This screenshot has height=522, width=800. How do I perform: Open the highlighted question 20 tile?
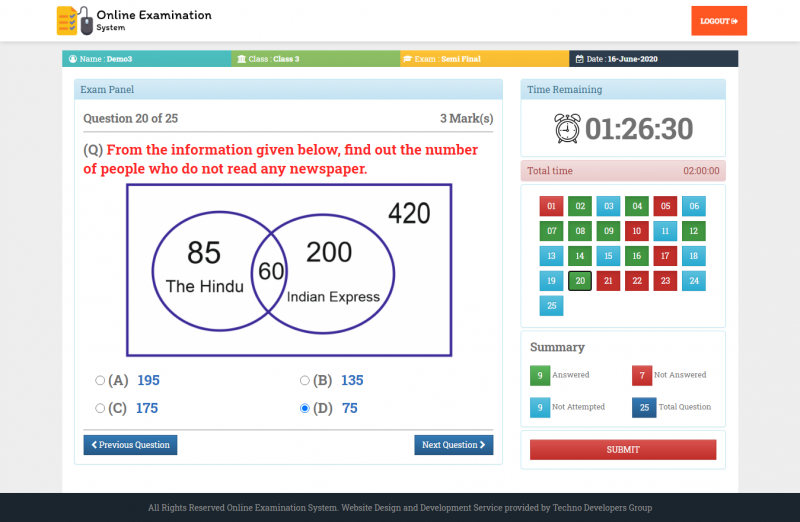pyautogui.click(x=580, y=281)
